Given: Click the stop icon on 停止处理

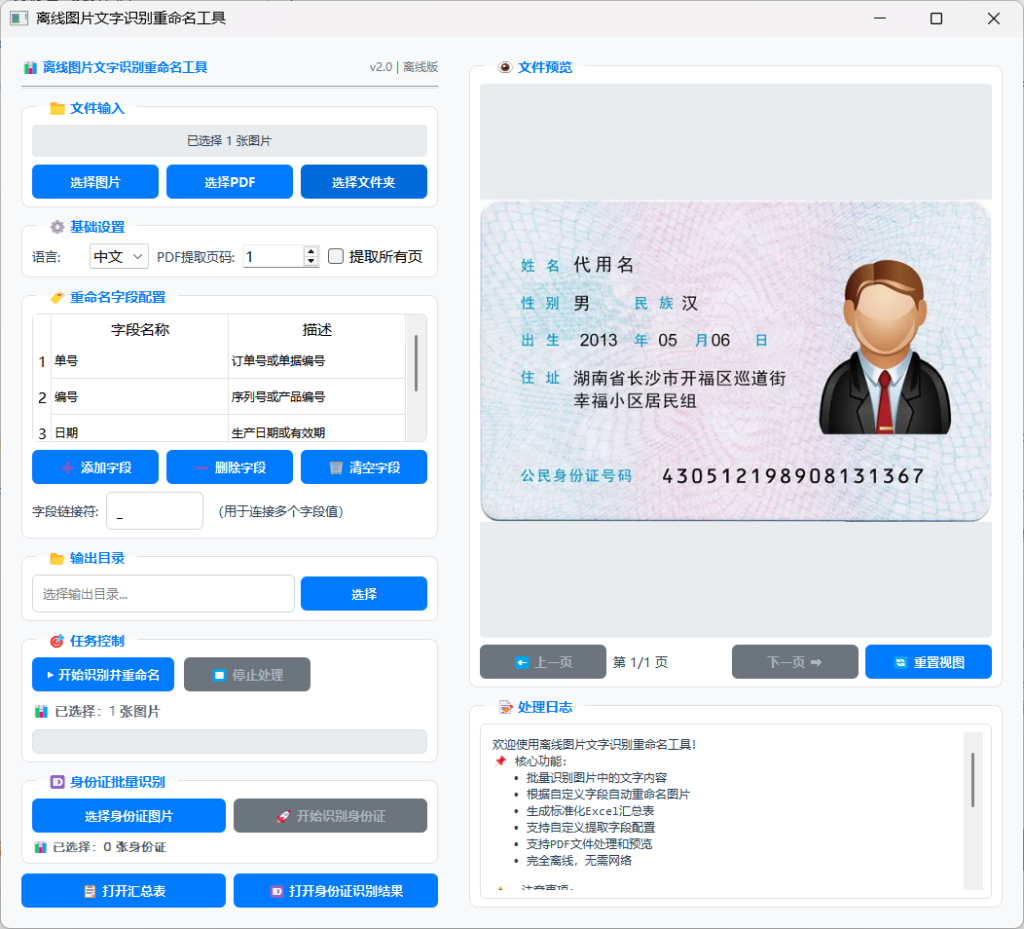Looking at the screenshot, I should pyautogui.click(x=219, y=674).
